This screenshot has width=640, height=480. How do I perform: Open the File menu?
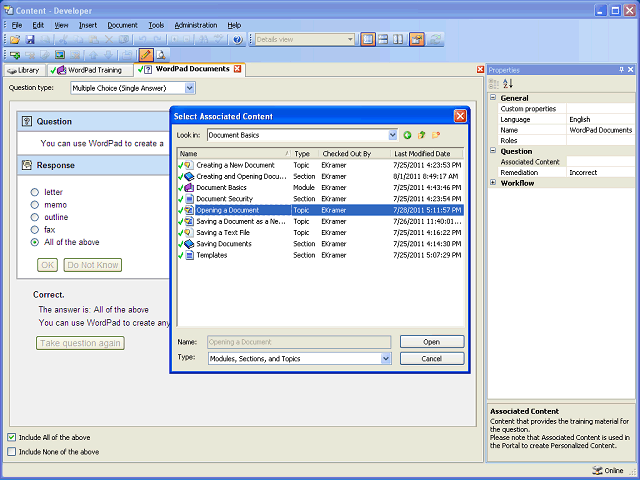[x=17, y=25]
